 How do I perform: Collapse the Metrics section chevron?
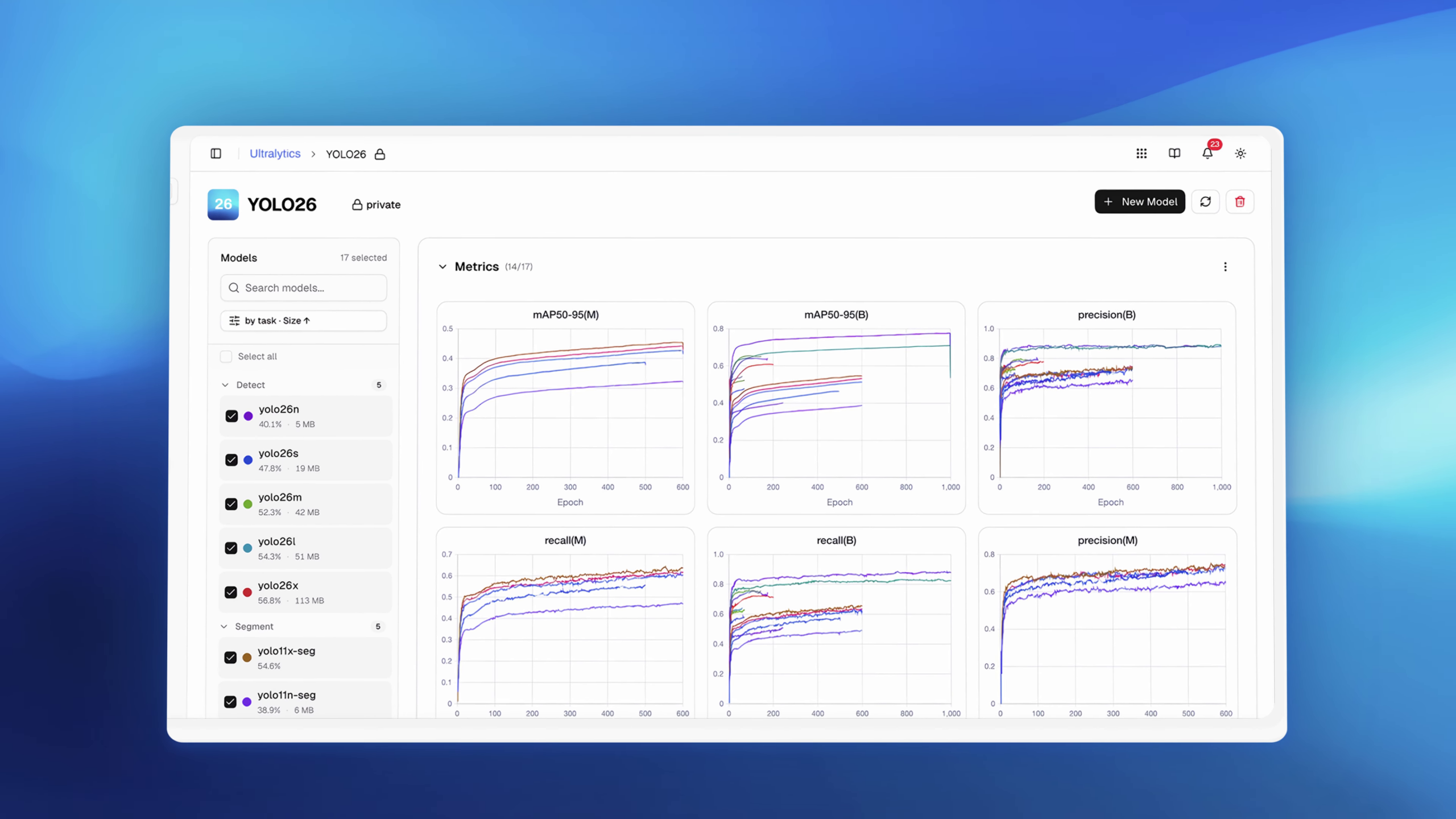[442, 267]
